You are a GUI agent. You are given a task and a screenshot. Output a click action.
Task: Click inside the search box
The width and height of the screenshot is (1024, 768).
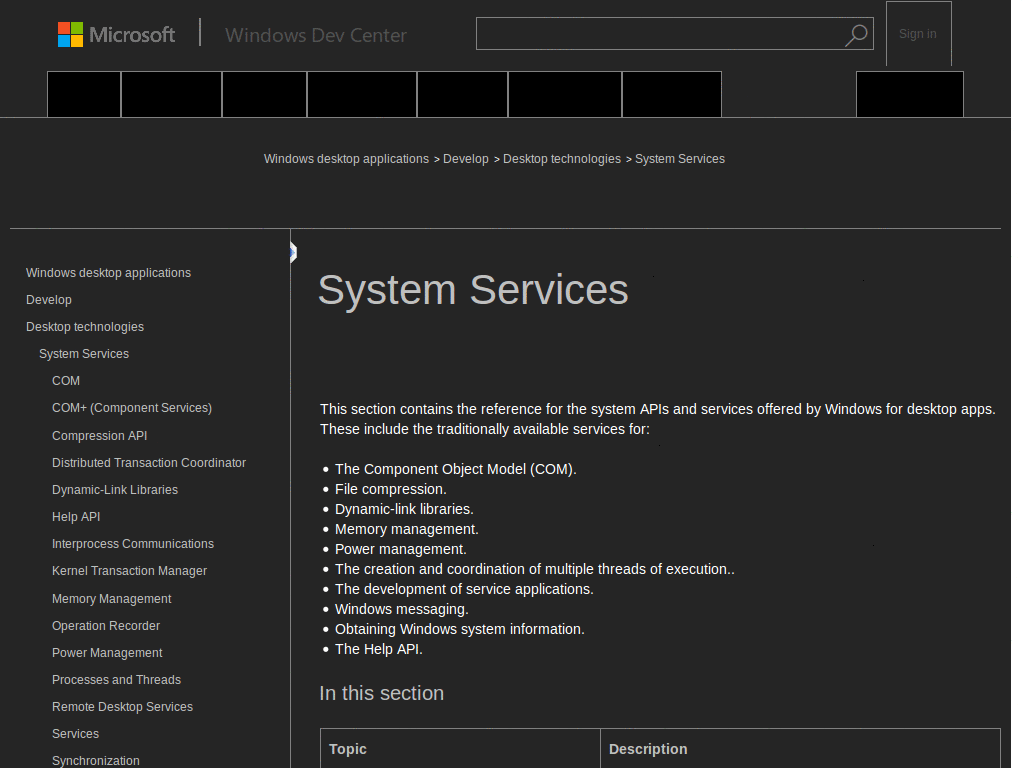pos(660,33)
